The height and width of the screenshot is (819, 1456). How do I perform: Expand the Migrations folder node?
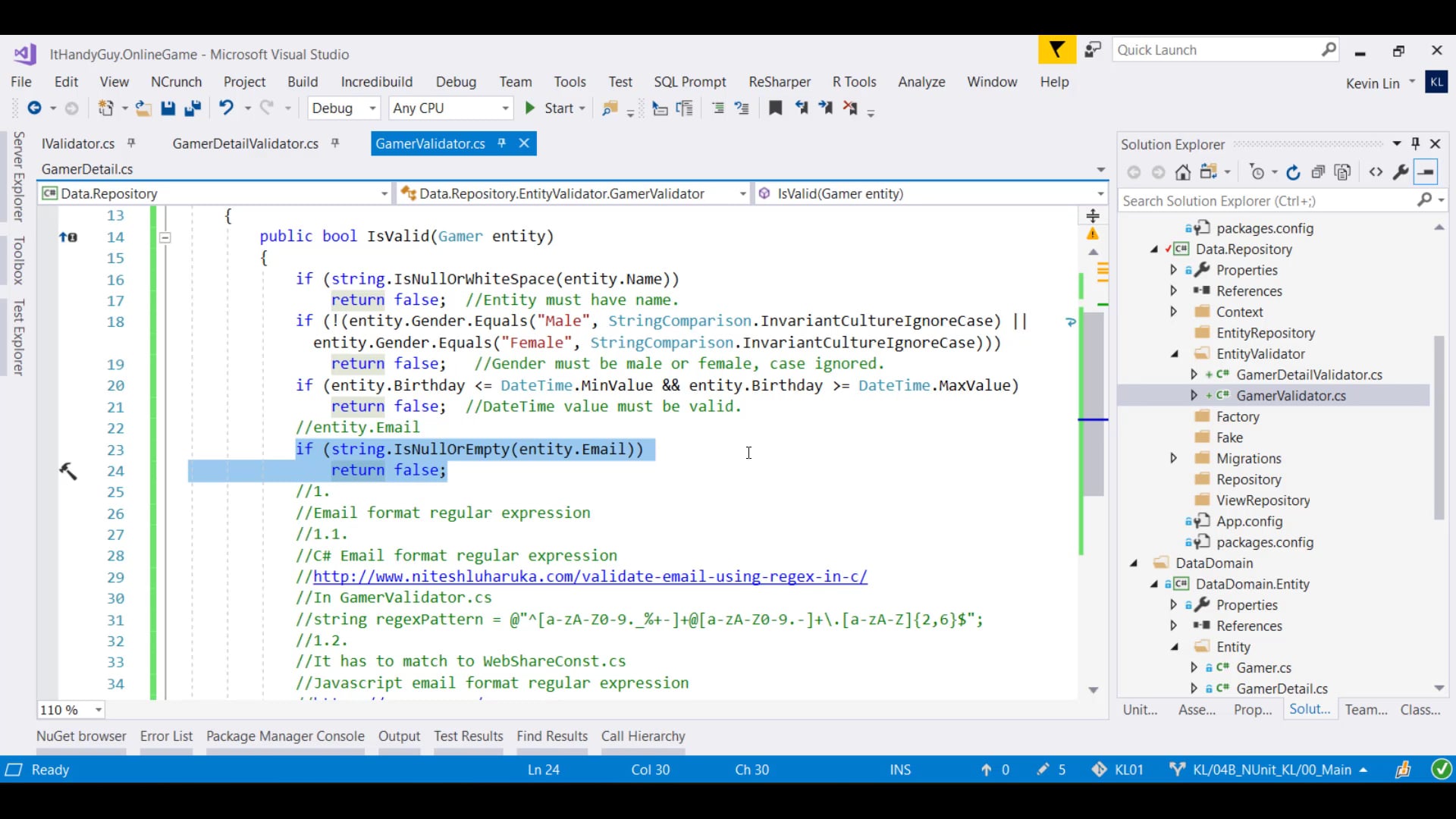[x=1173, y=458]
